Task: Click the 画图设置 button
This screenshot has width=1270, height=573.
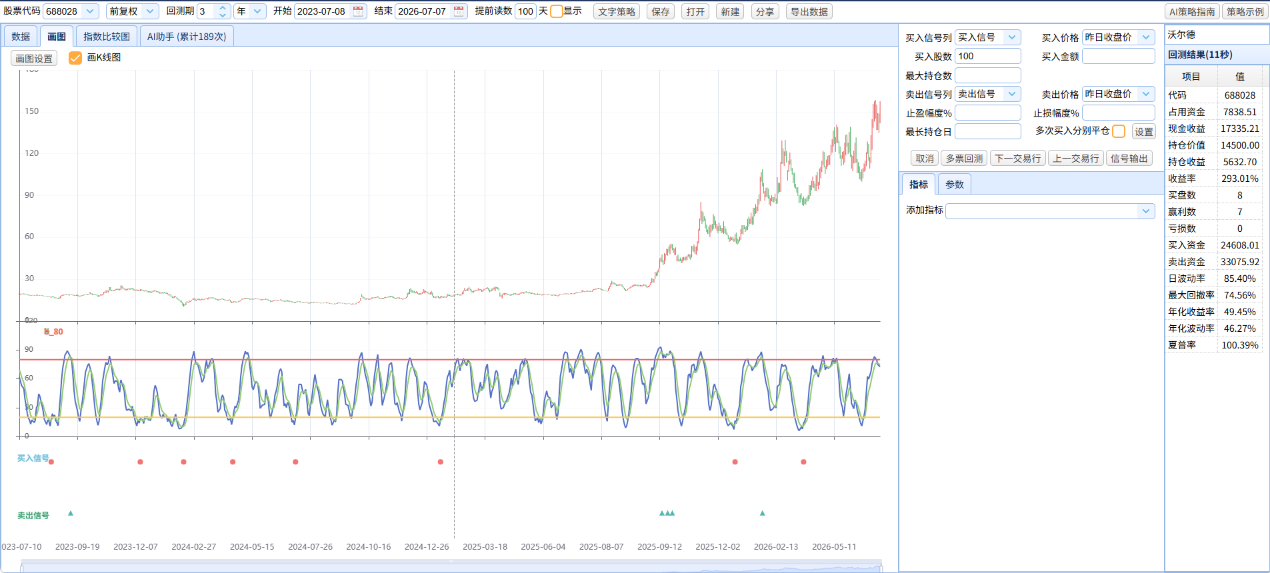Action: pyautogui.click(x=34, y=58)
